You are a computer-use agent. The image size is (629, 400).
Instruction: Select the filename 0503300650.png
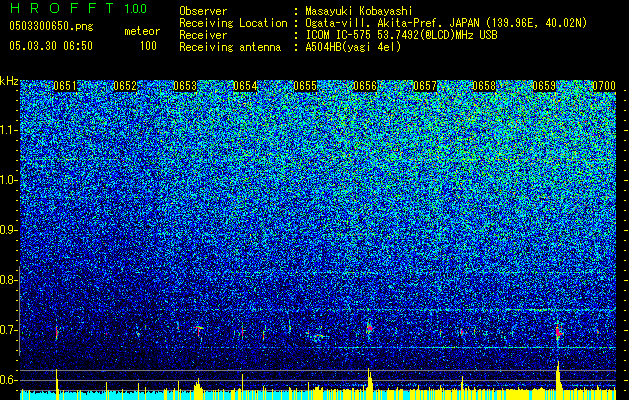(51, 27)
